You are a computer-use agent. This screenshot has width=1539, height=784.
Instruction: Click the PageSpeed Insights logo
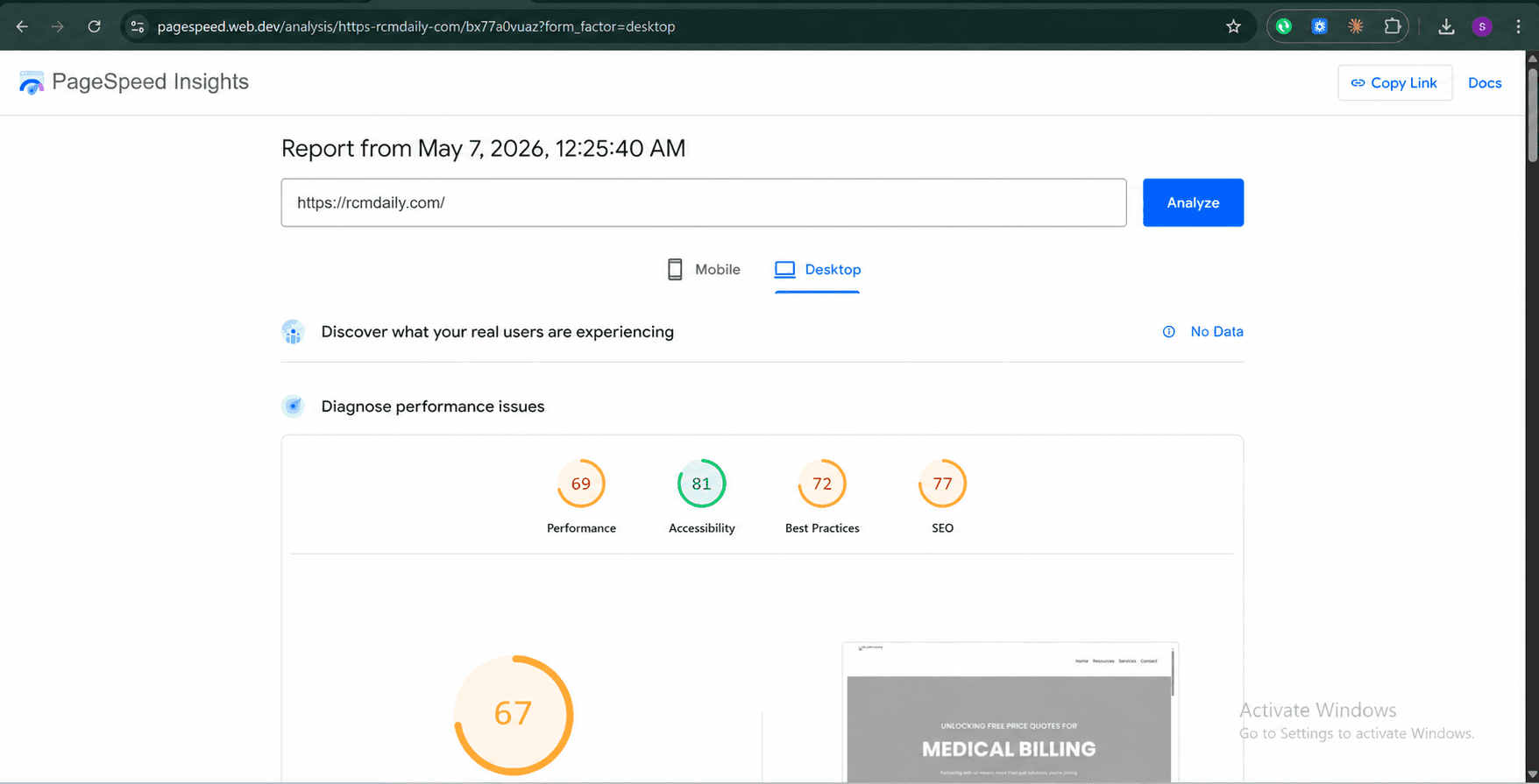tap(32, 82)
